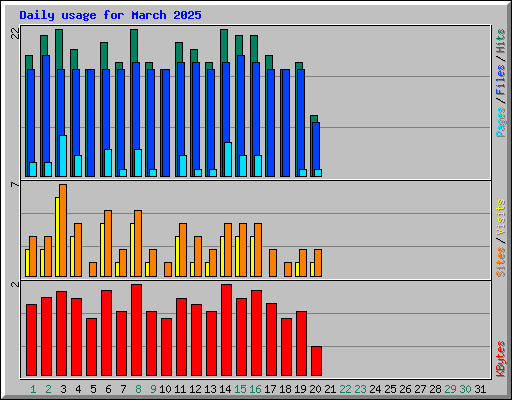Click the red KBytes bar for day 14
Screen dimensions: 512x400
[x=226, y=330]
